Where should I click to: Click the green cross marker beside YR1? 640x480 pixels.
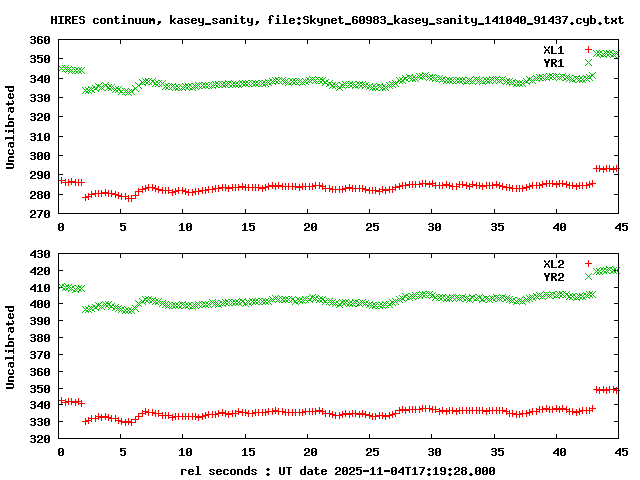click(x=588, y=62)
